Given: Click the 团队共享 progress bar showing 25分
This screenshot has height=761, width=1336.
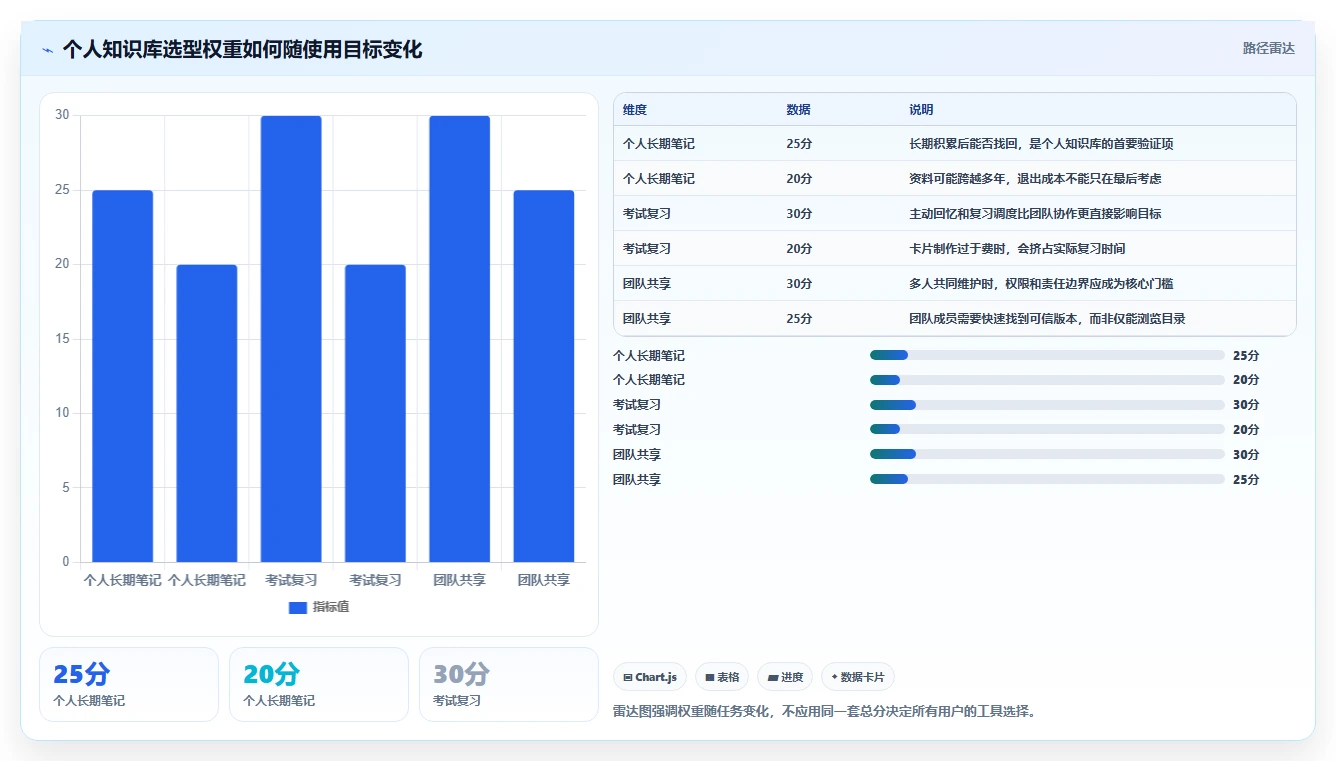Looking at the screenshot, I should click(x=1047, y=479).
